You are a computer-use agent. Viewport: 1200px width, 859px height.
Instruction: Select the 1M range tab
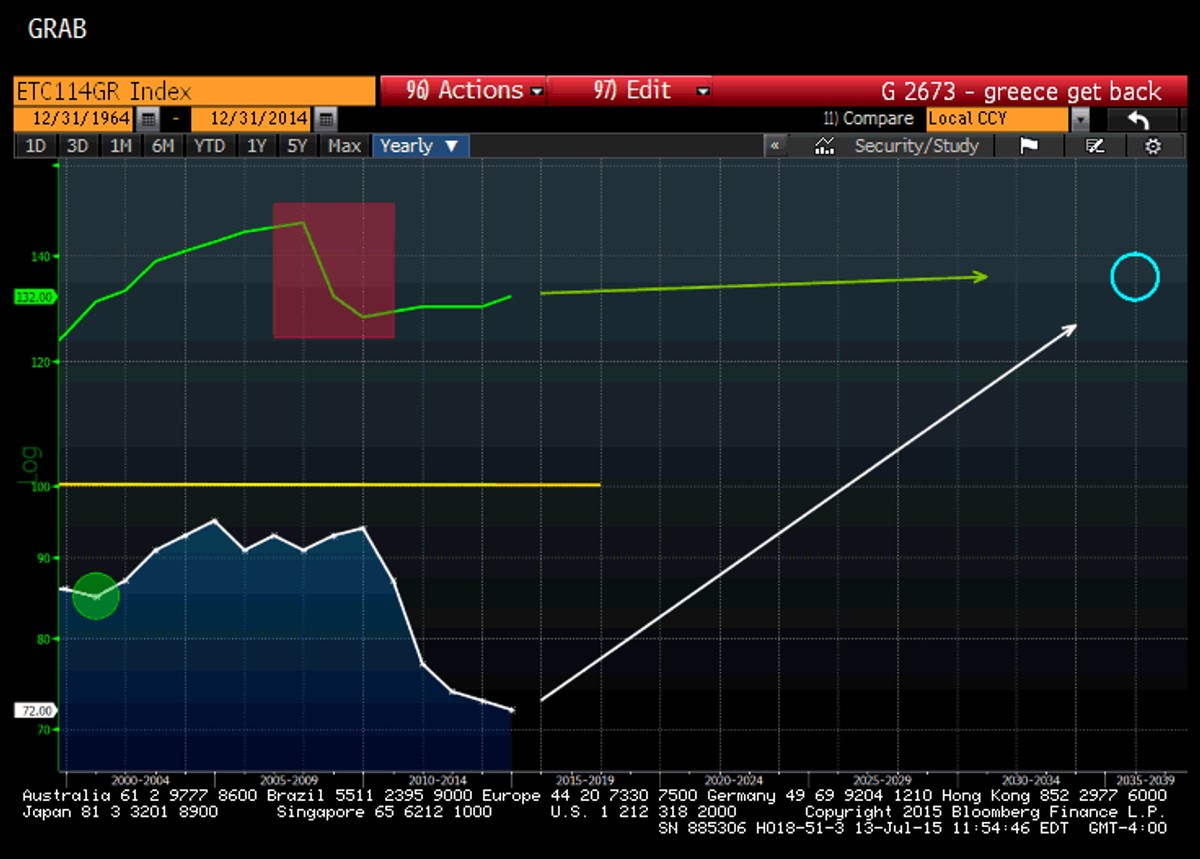121,146
